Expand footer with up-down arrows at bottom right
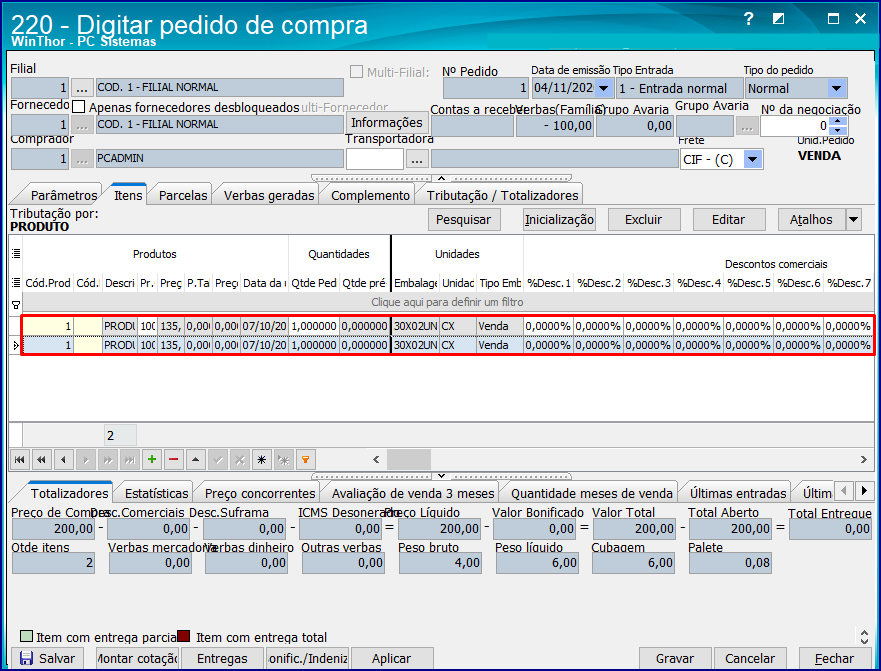Viewport: 881px width, 671px height. click(x=864, y=637)
